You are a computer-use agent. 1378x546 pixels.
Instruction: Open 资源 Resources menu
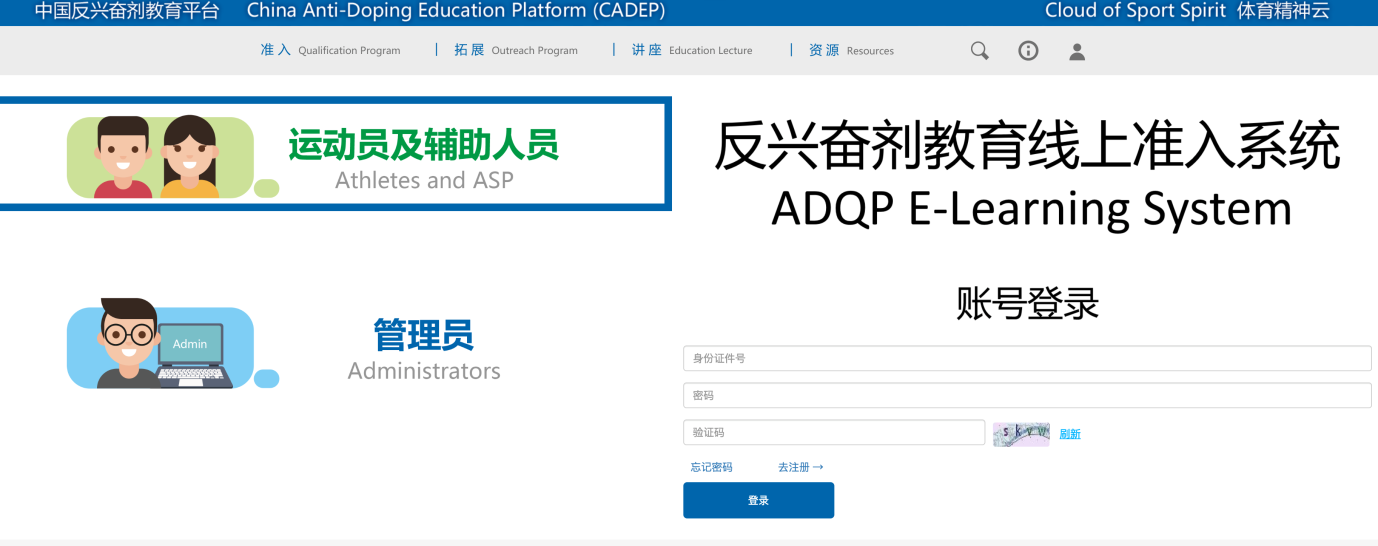(851, 50)
